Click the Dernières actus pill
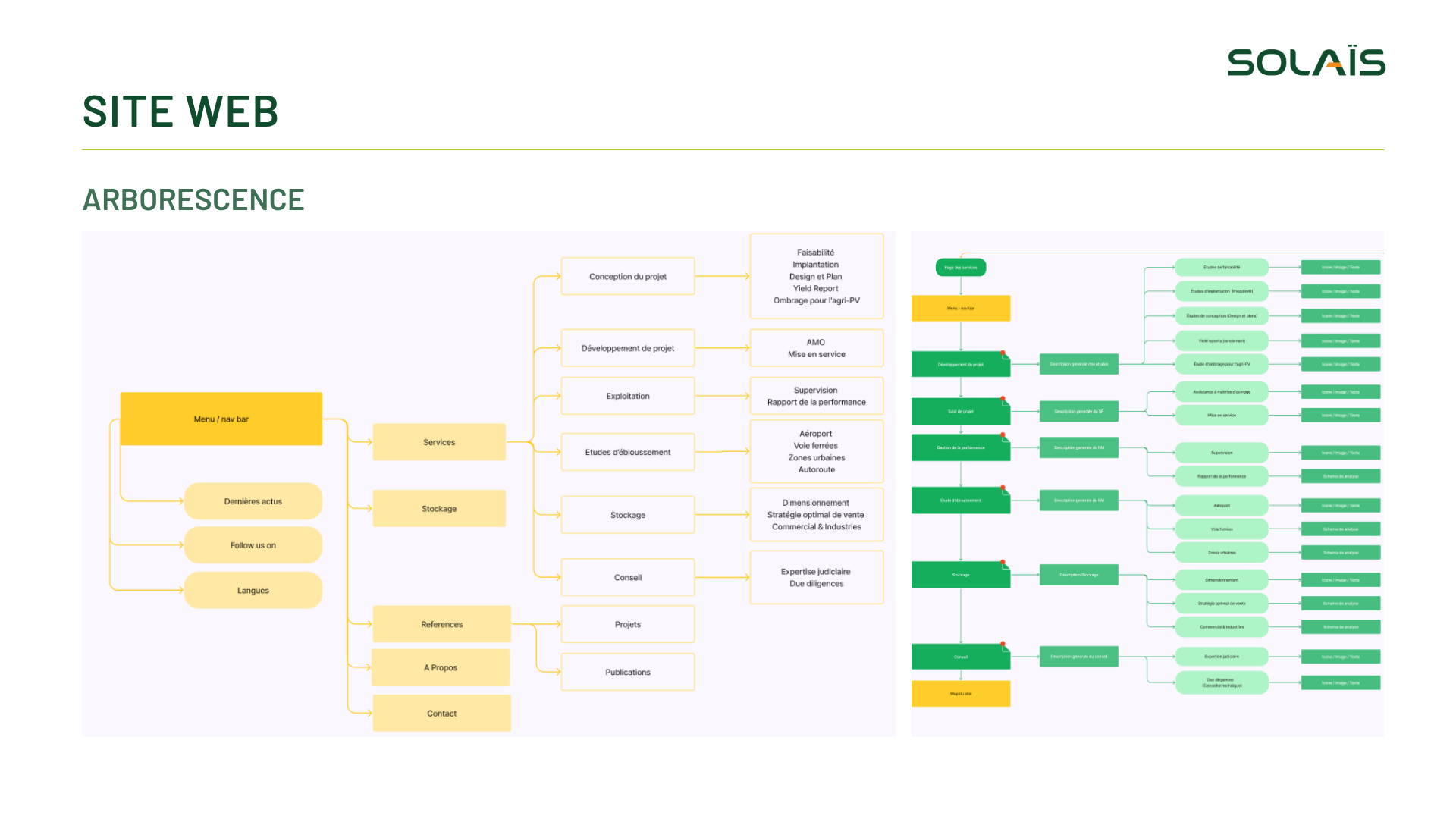Image resolution: width=1456 pixels, height=819 pixels. click(x=253, y=501)
